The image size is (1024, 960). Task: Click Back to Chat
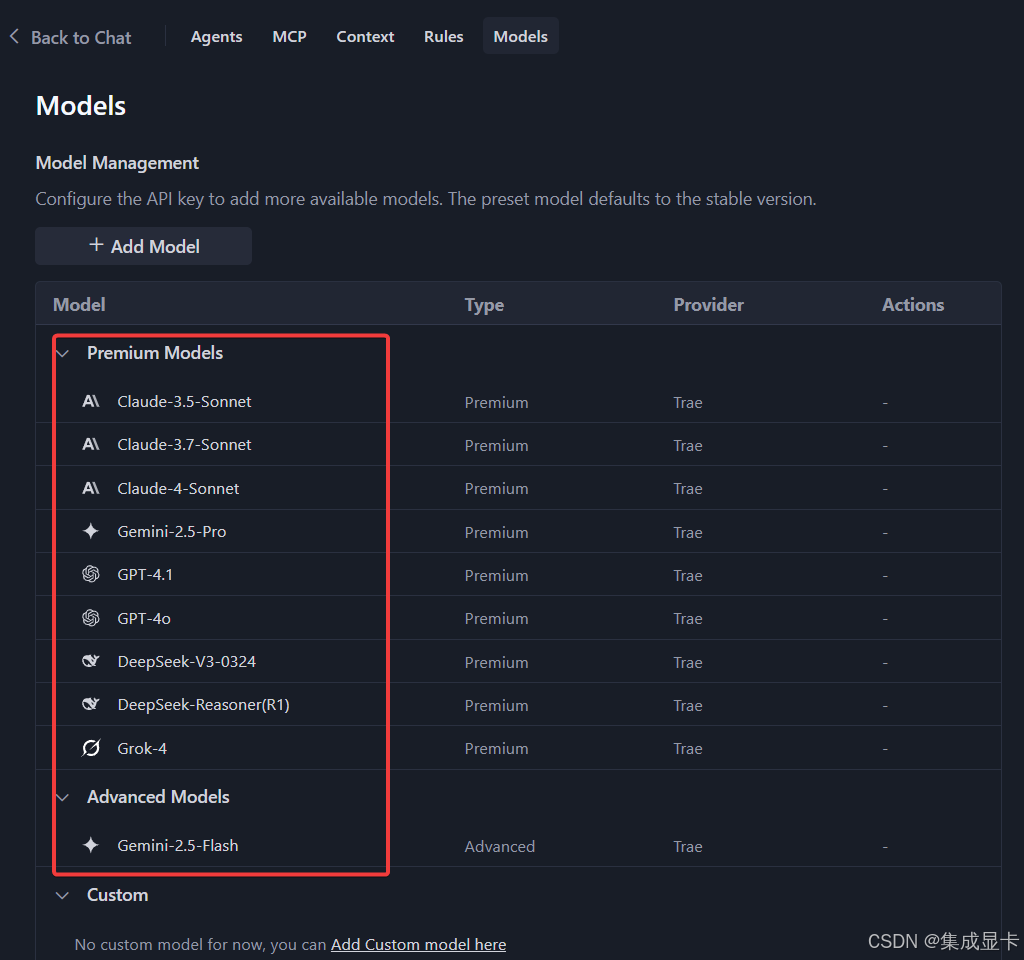coord(81,38)
